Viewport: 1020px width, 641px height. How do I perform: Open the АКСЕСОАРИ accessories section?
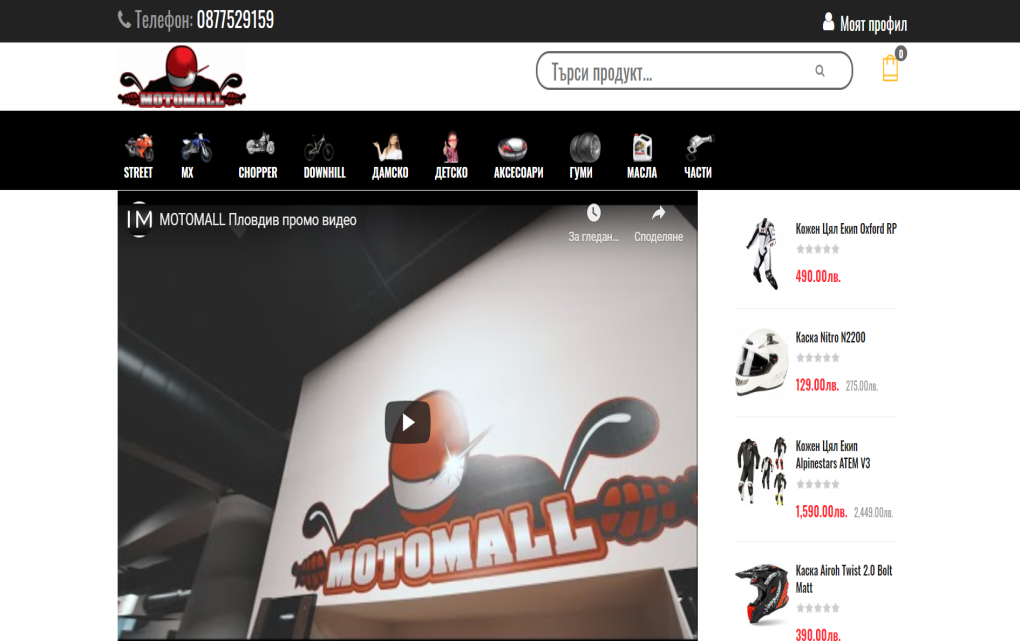[518, 156]
